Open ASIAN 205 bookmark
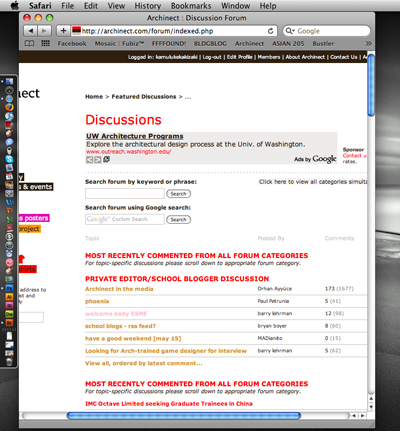Image resolution: width=400 pixels, height=431 pixels. 288,43
